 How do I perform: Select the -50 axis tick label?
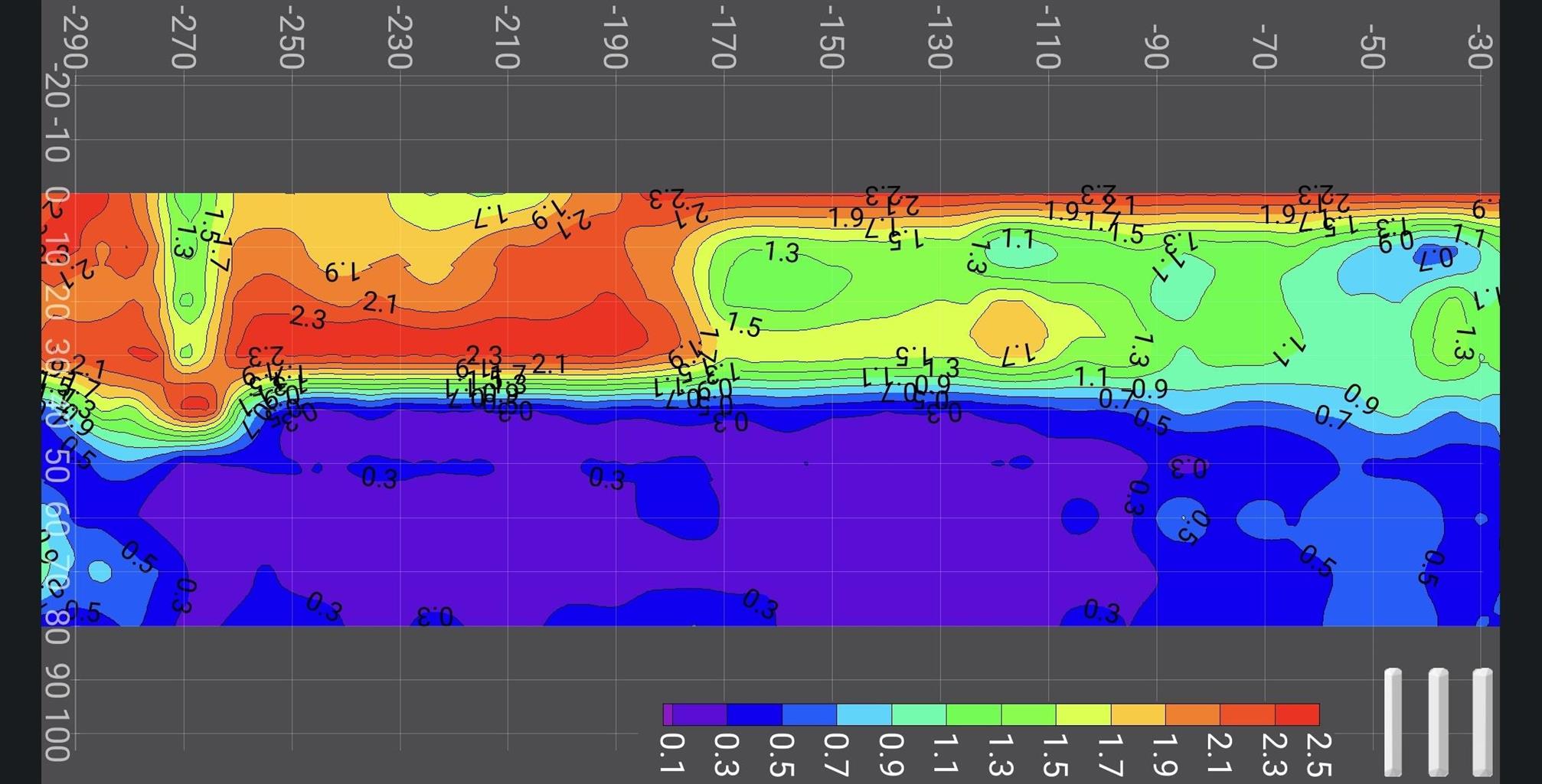click(x=1371, y=38)
